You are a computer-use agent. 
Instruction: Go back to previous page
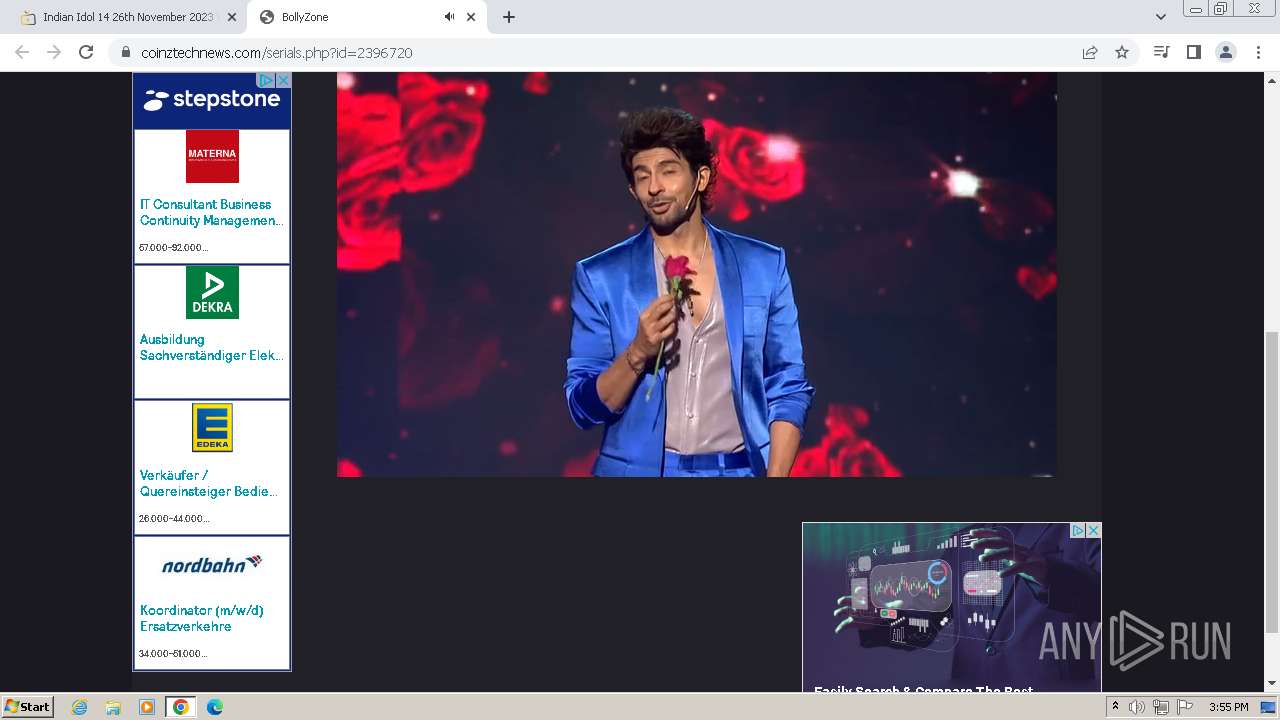pos(22,52)
